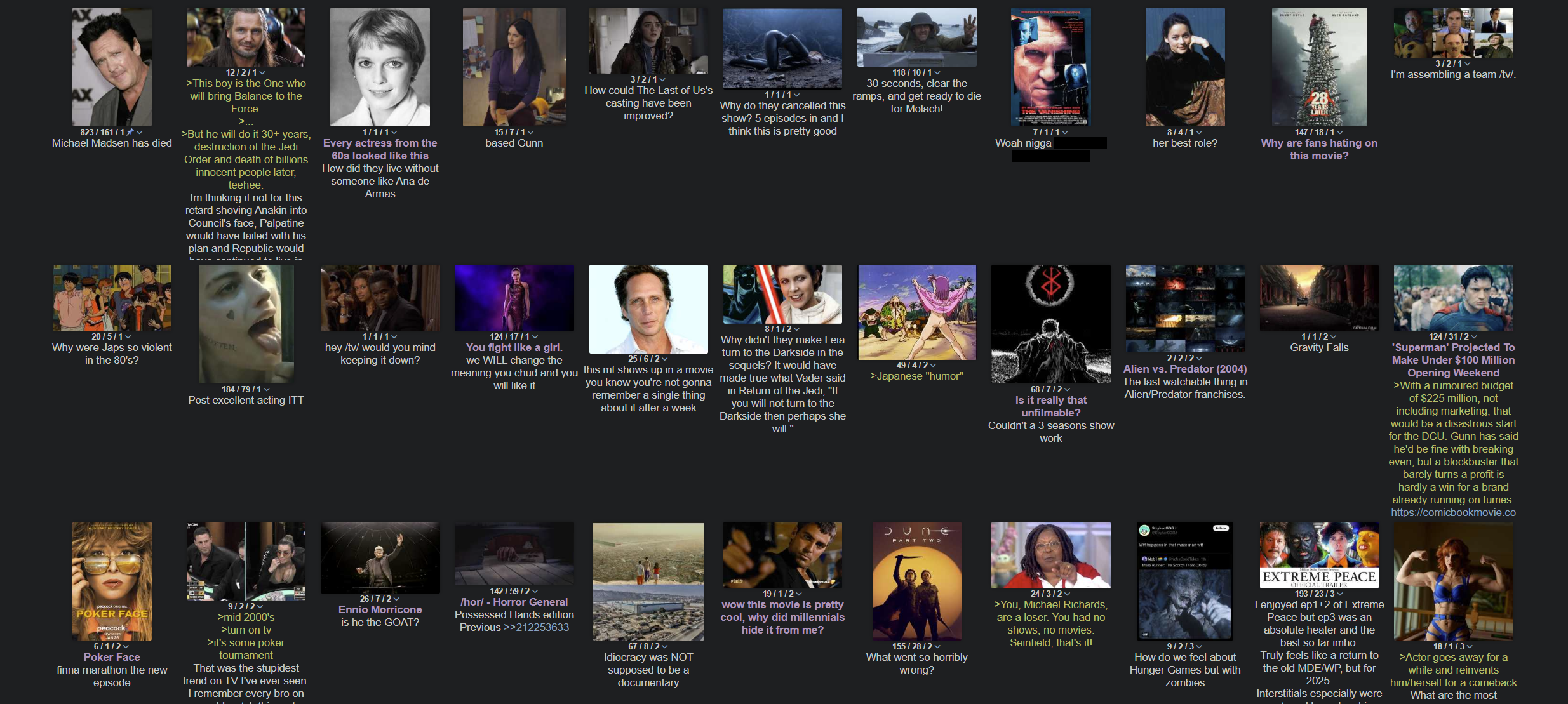
Task: Open thread menu arrow beside 823 / 161 / 1
Action: coord(139,132)
